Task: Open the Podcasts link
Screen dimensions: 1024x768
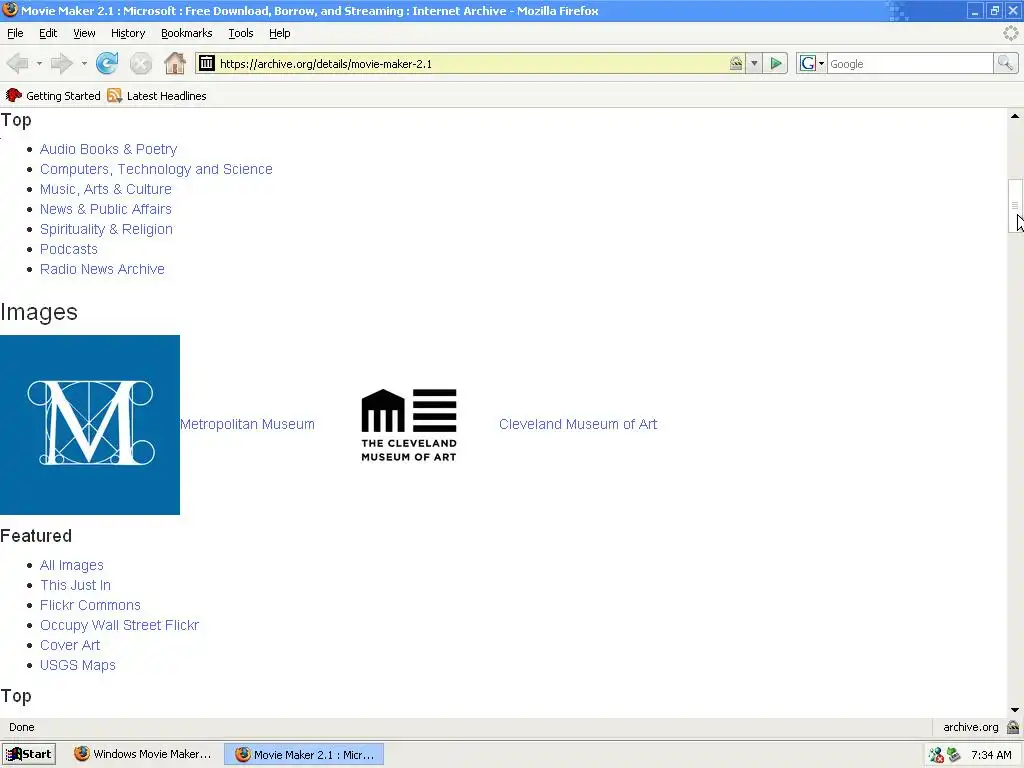Action: tap(69, 249)
